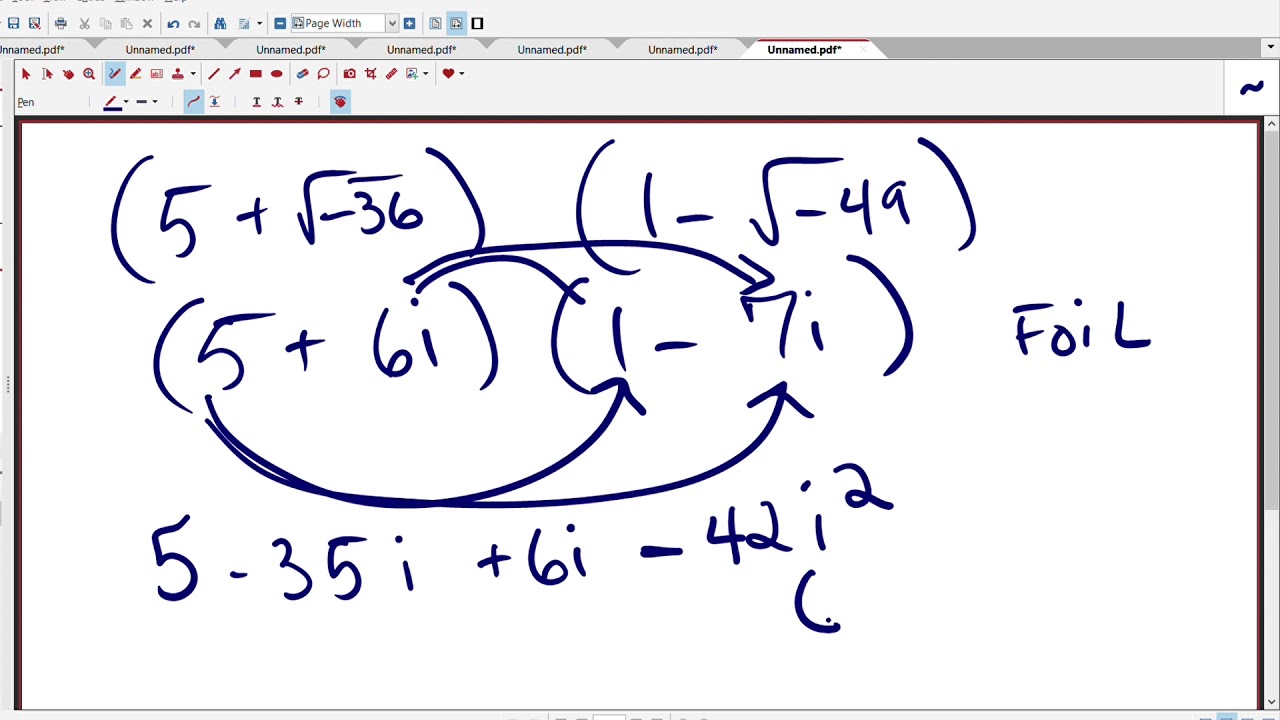Screen dimensions: 1280x720
Task: Open the fifth Unnamed.pdf* tab from left
Action: coord(552,49)
